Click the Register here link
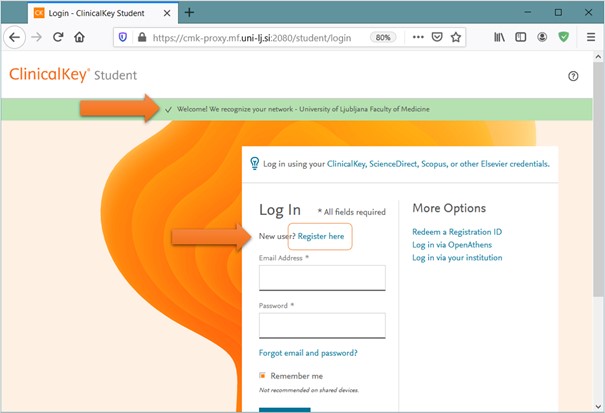 point(320,236)
